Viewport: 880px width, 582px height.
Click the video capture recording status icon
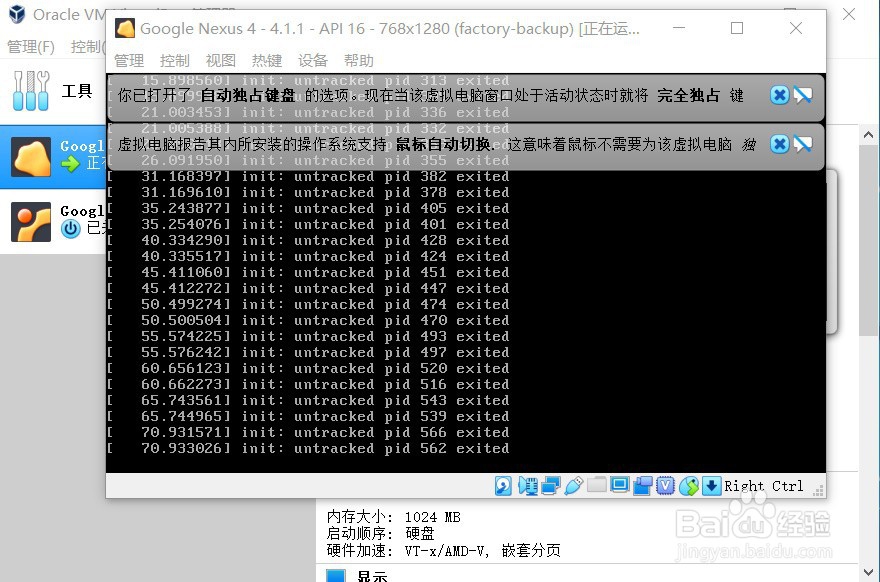643,485
